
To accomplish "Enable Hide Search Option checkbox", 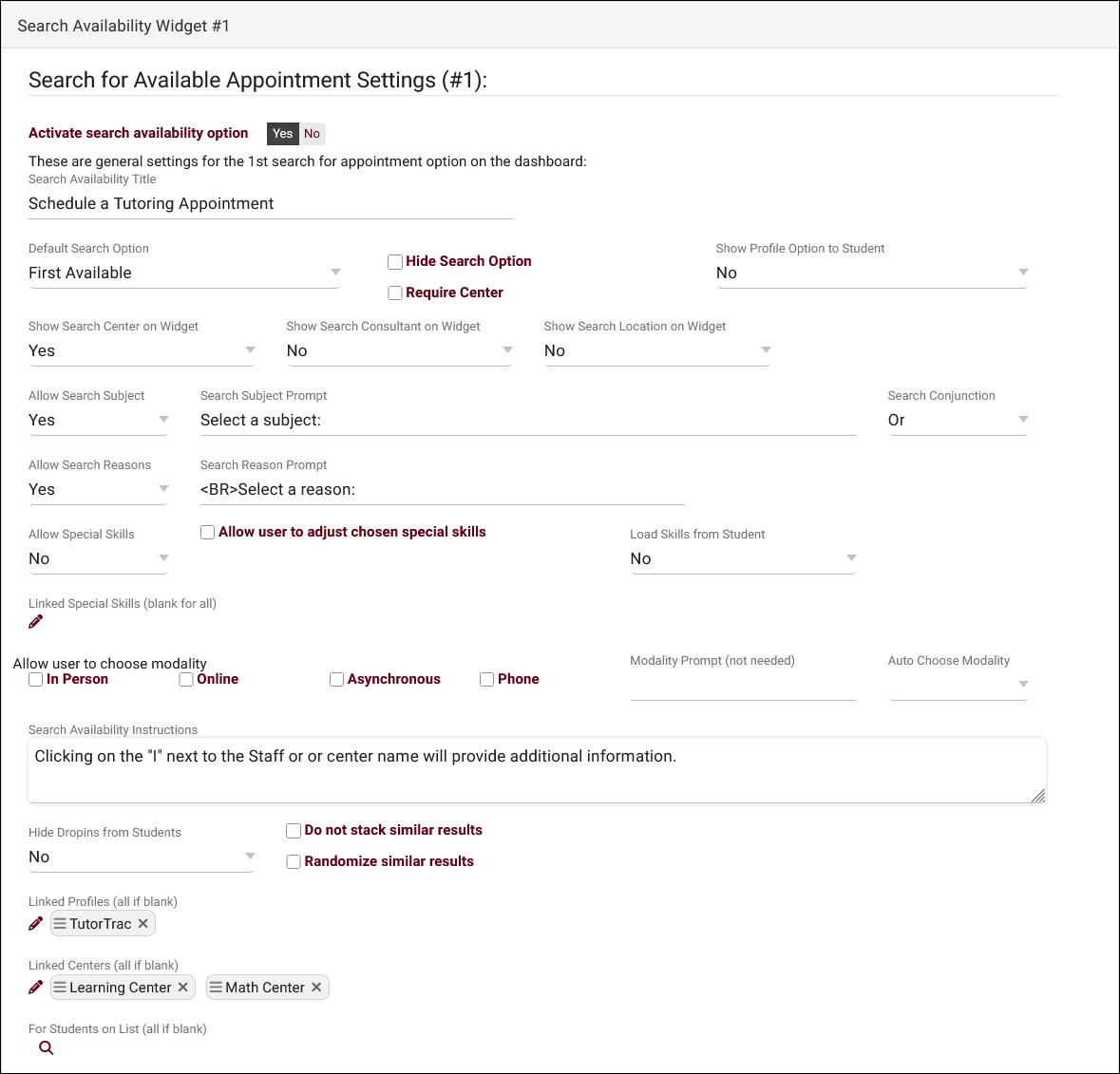I will coord(395,262).
